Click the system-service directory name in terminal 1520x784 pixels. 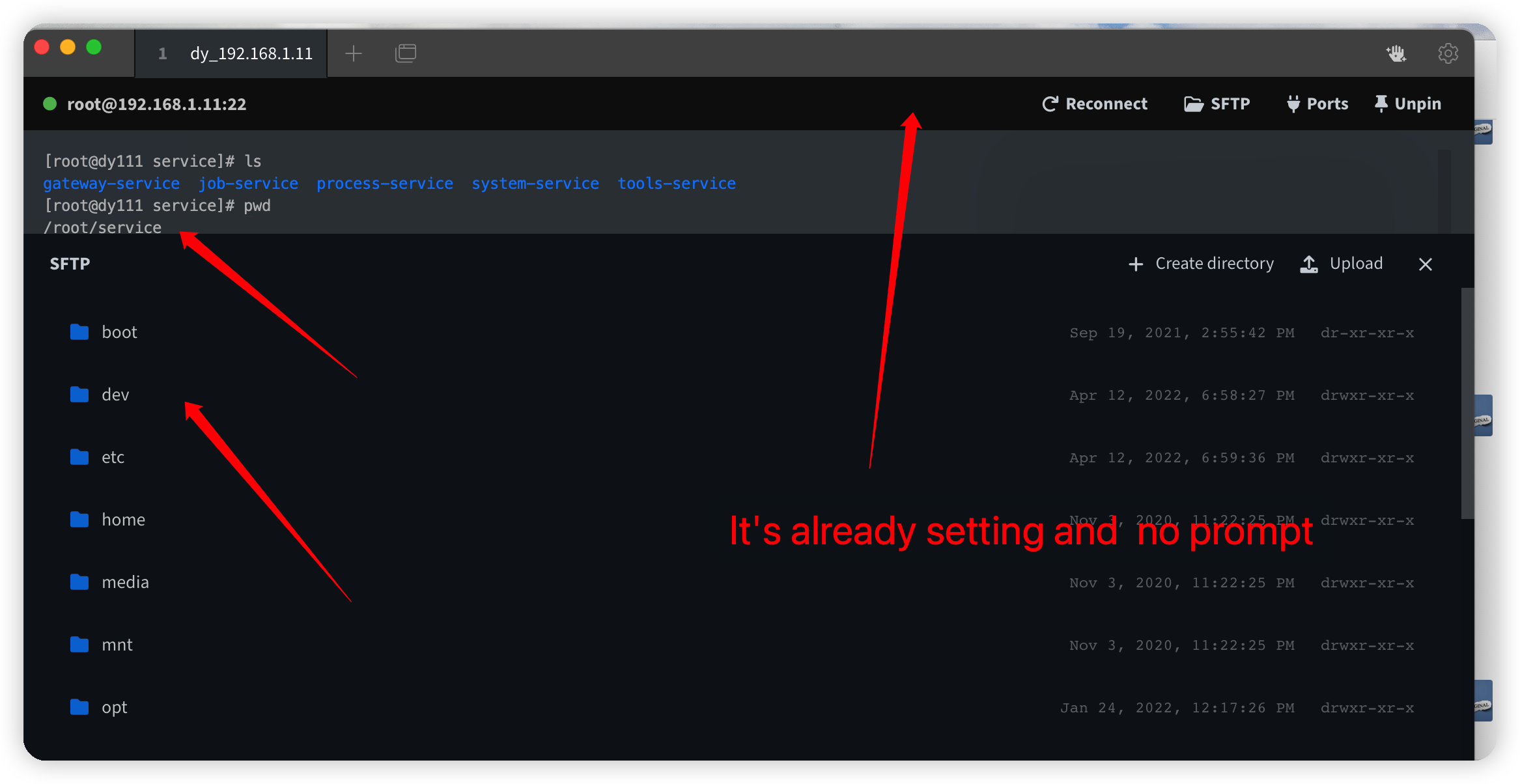tap(535, 184)
